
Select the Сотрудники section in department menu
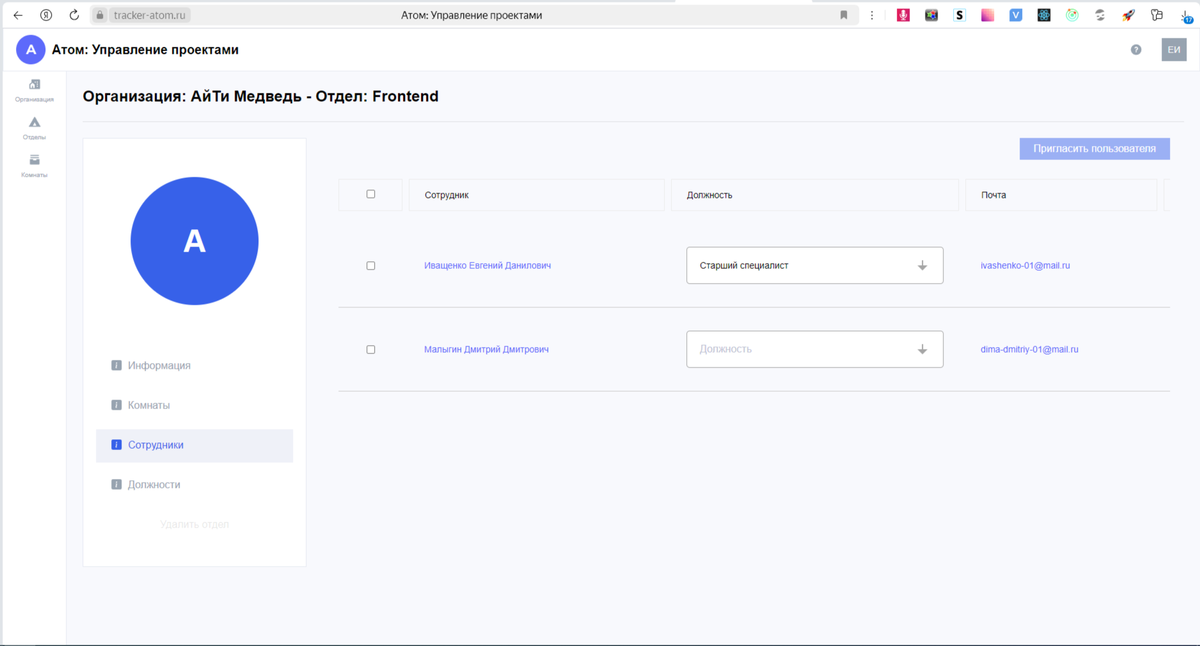(194, 445)
